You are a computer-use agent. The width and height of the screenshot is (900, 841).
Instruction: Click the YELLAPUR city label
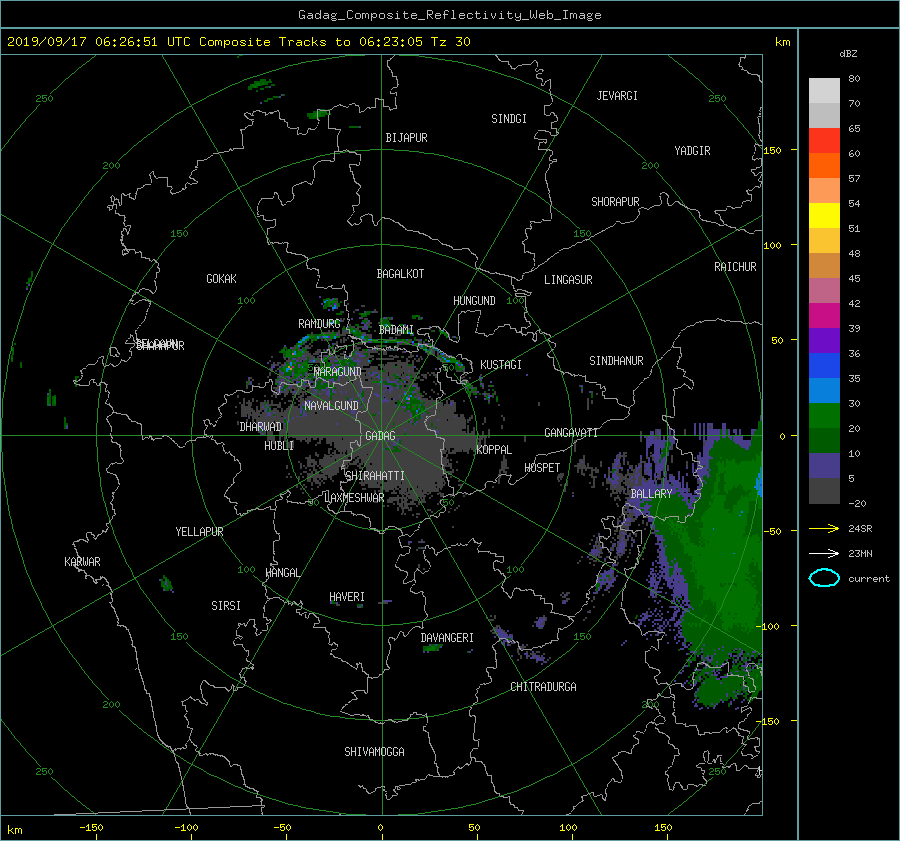pyautogui.click(x=199, y=532)
